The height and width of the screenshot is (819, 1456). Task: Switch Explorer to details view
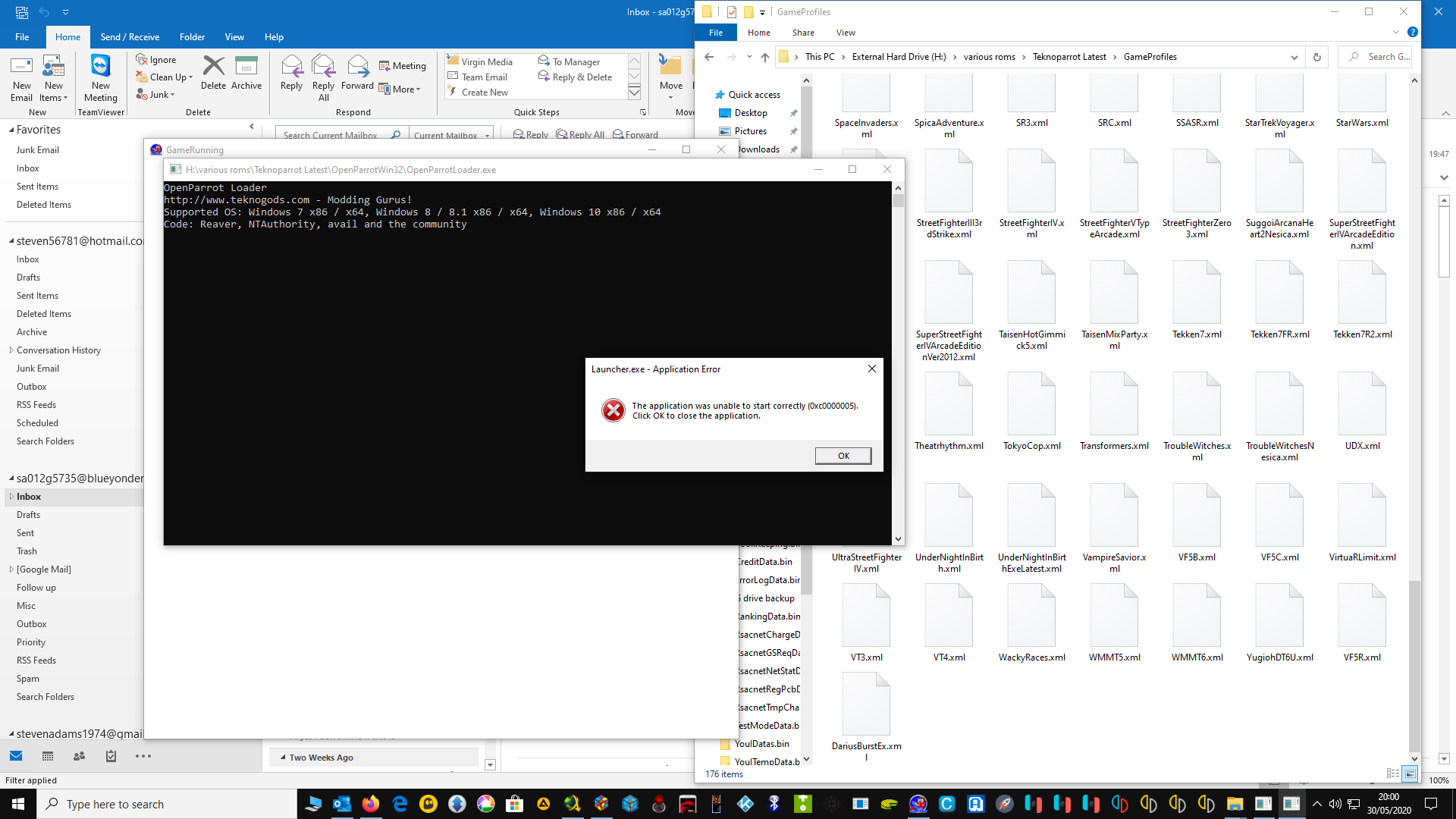1393,773
